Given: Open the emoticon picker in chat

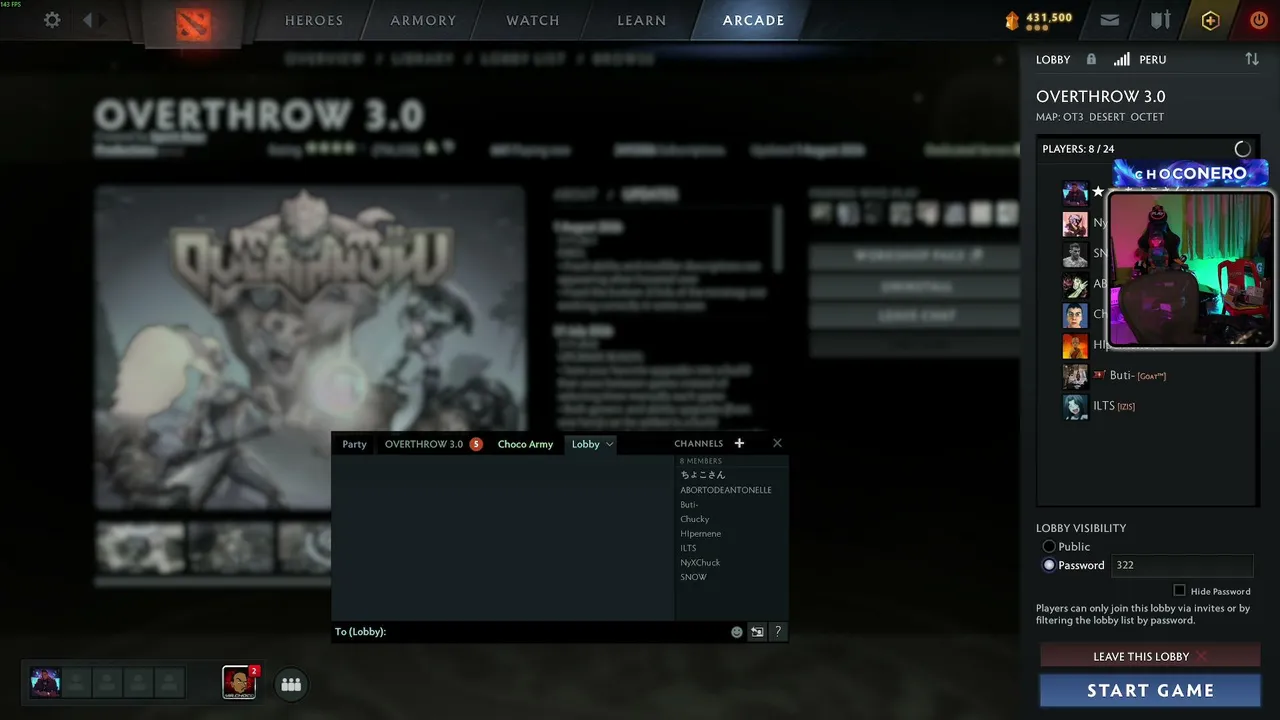Looking at the screenshot, I should pos(737,632).
